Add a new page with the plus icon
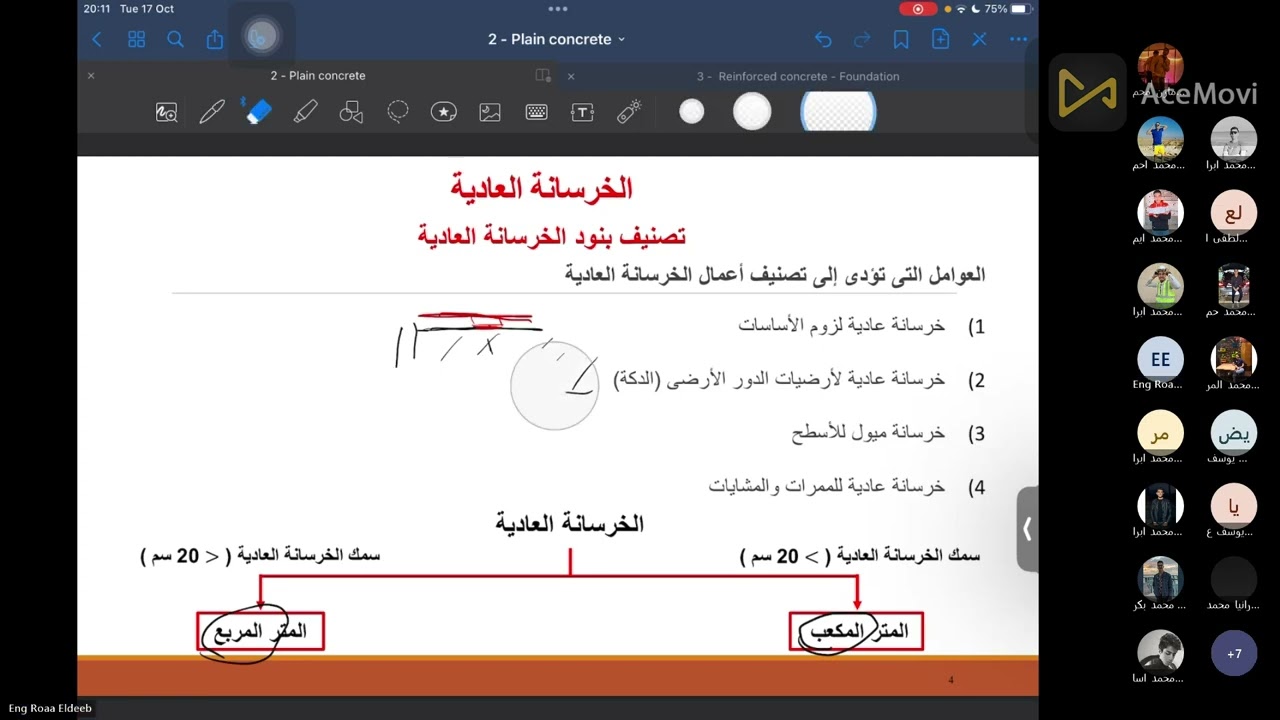This screenshot has height=720, width=1280. tap(940, 39)
